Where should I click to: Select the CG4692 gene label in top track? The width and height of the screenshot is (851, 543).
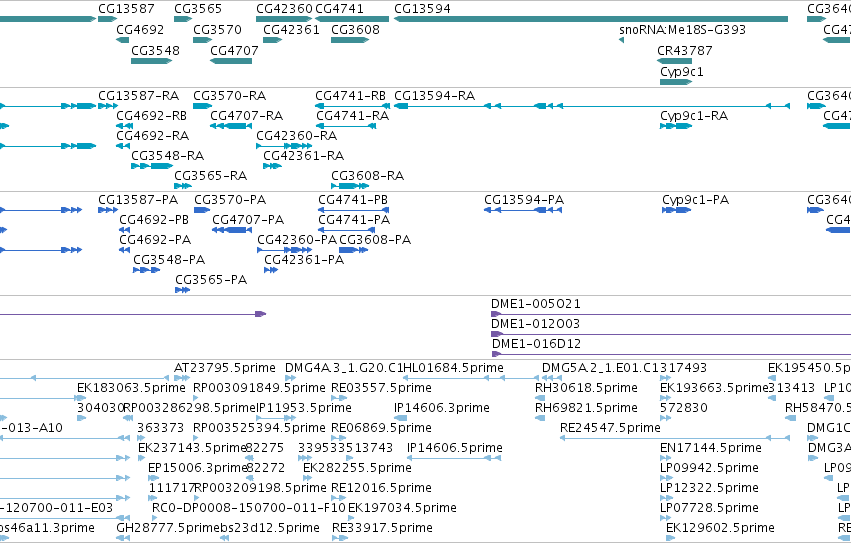(140, 30)
